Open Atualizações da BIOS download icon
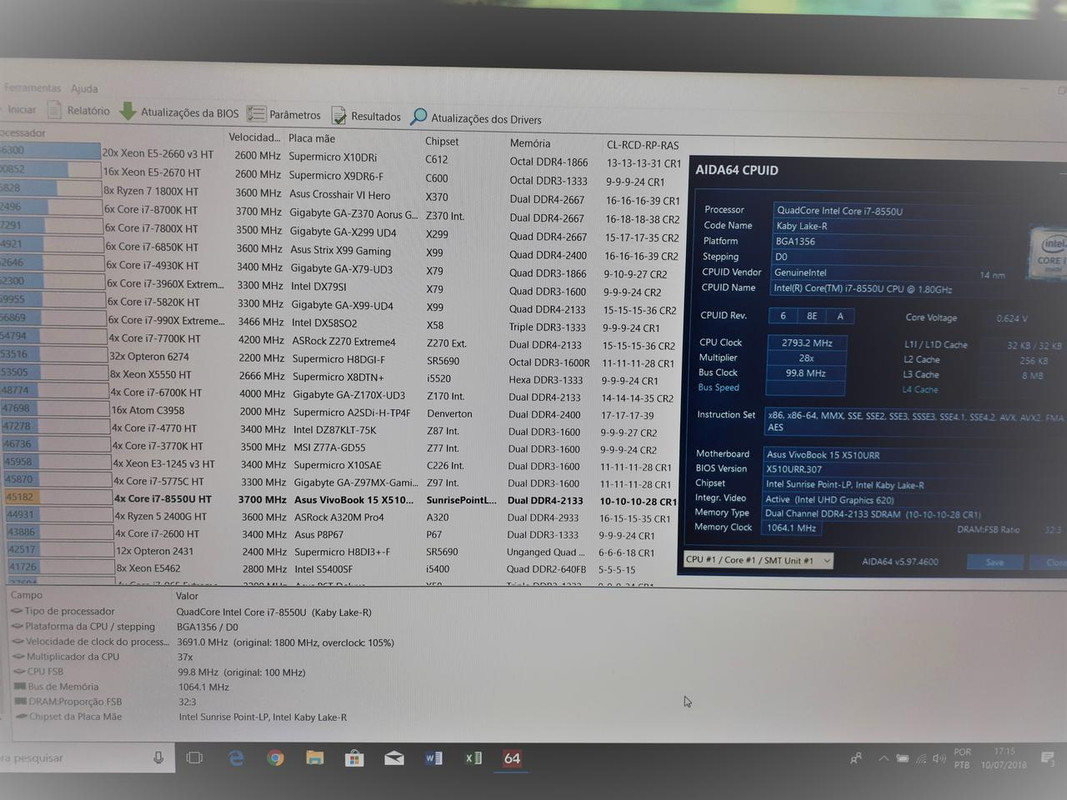Image resolution: width=1067 pixels, height=800 pixels. coord(128,111)
